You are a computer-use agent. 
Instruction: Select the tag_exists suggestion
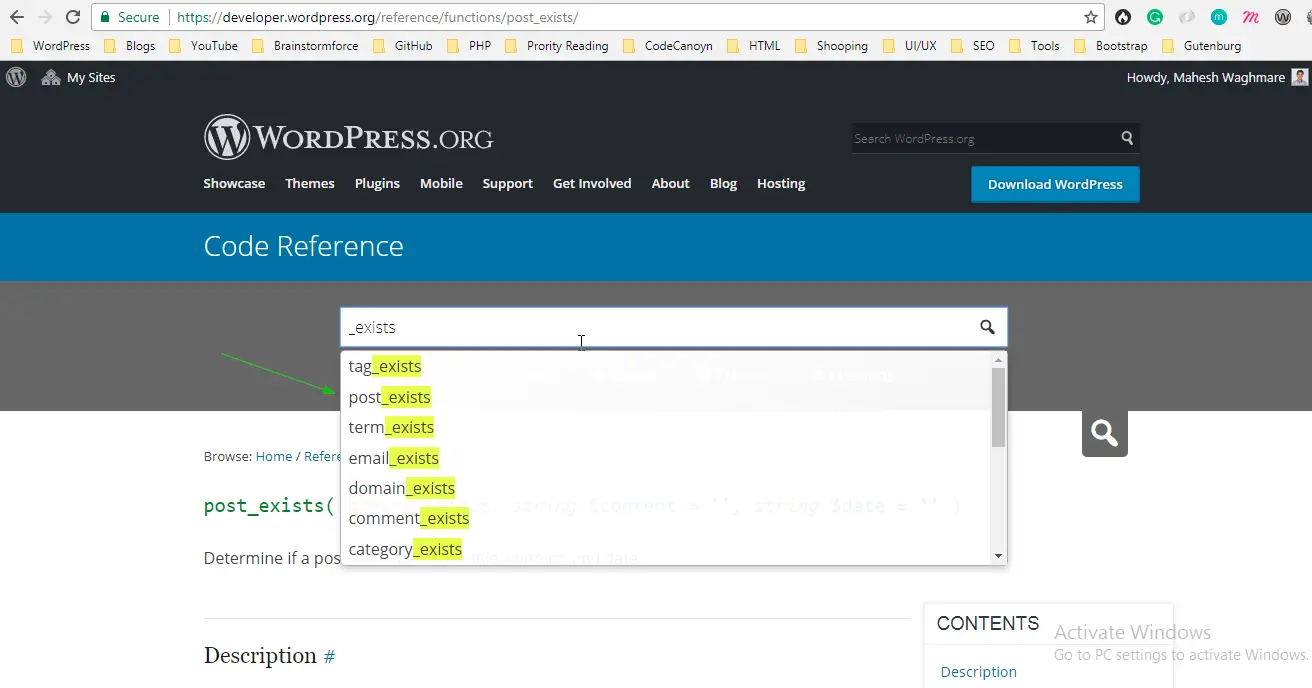point(665,366)
